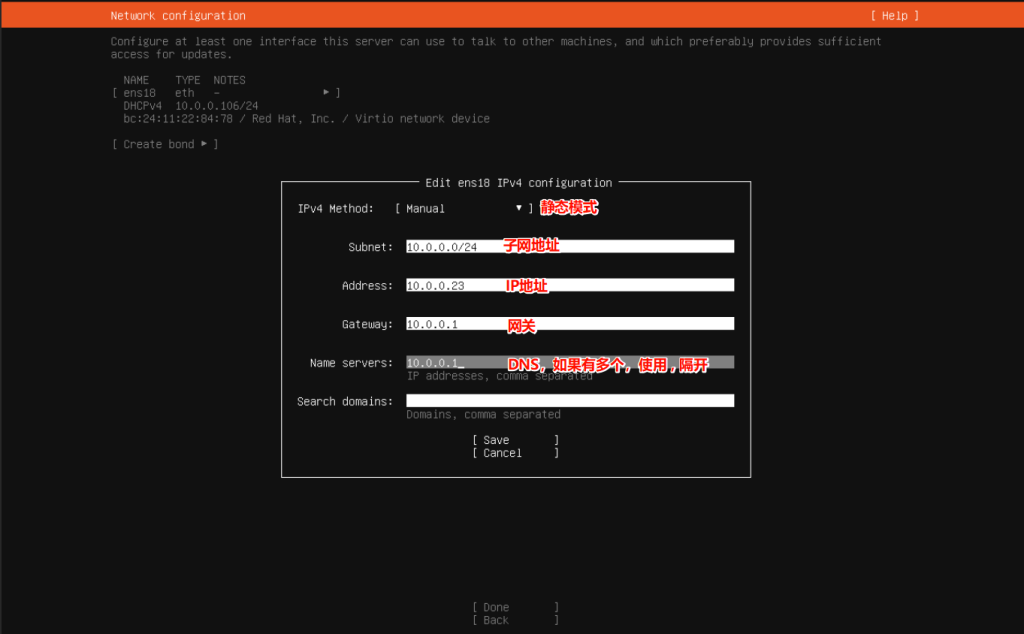Focus the Address input field

(569, 285)
